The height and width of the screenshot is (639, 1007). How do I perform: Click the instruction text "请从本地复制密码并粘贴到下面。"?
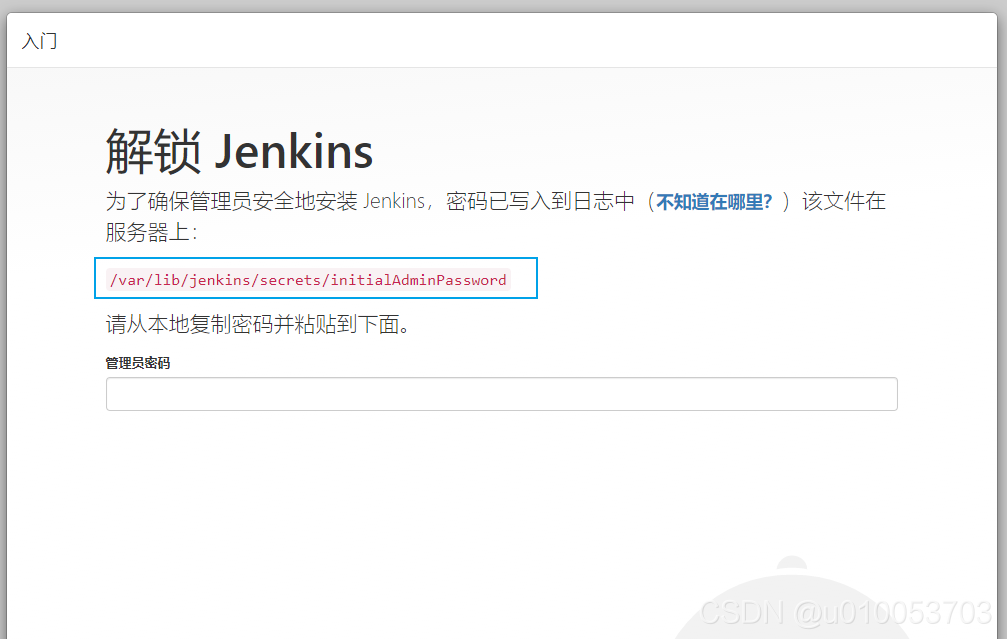coord(258,324)
